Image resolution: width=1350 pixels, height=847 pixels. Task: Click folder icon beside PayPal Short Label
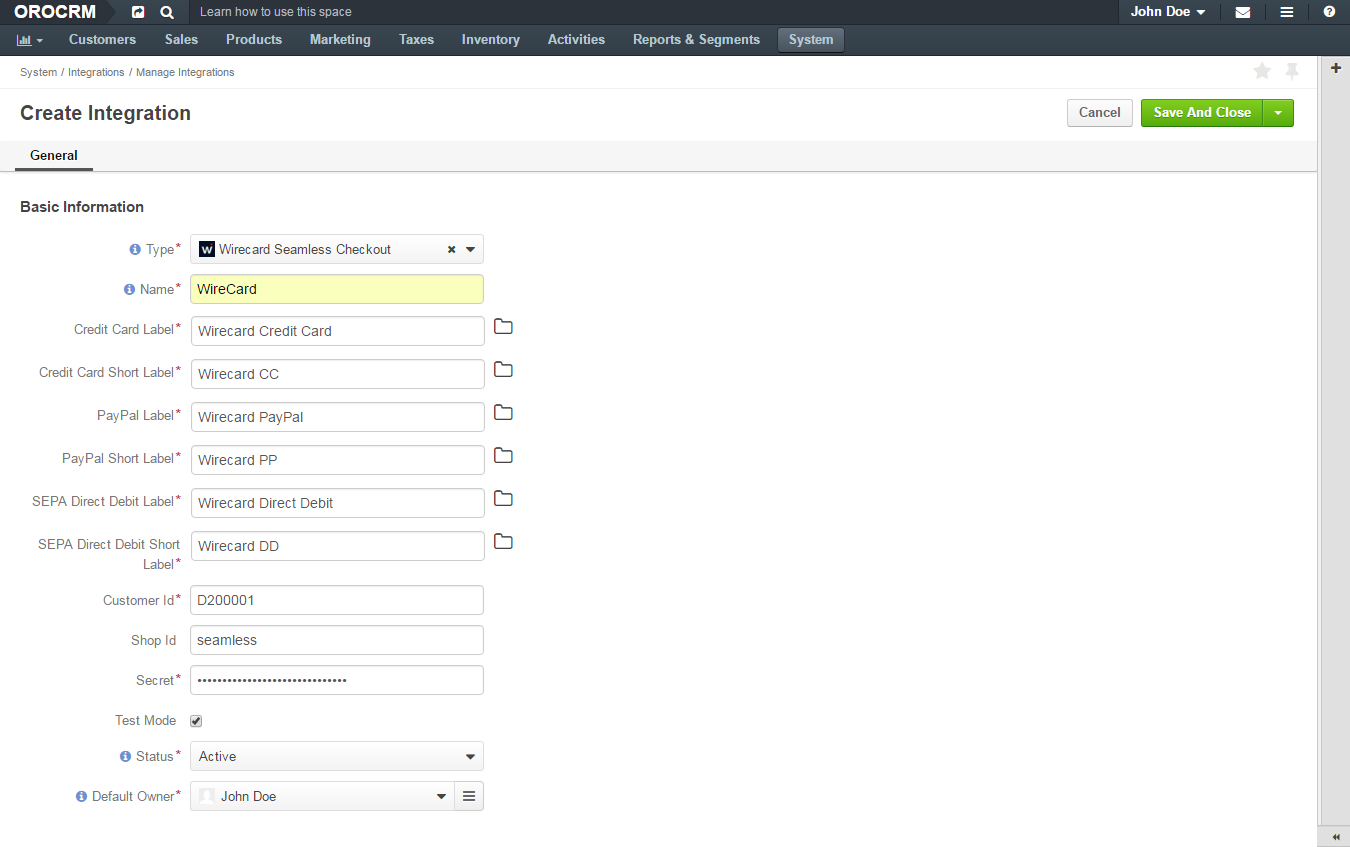[503, 456]
